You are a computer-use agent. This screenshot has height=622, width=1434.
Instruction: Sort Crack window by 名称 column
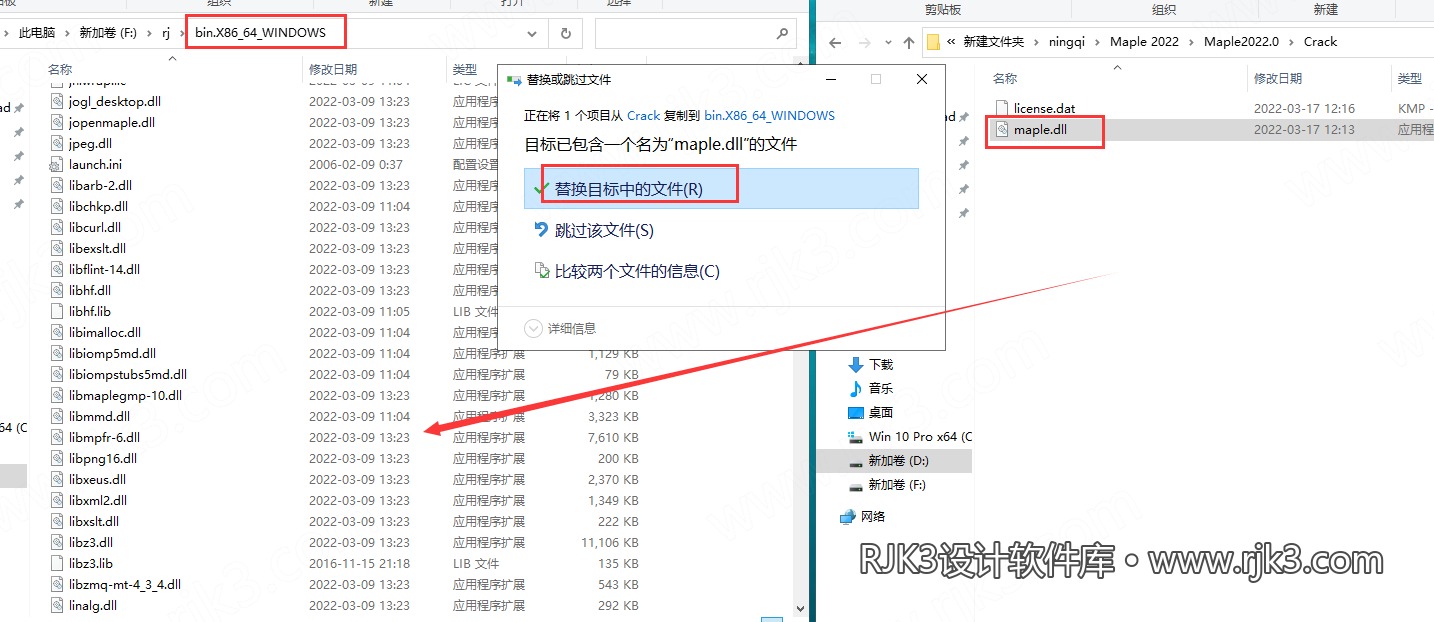click(1005, 78)
